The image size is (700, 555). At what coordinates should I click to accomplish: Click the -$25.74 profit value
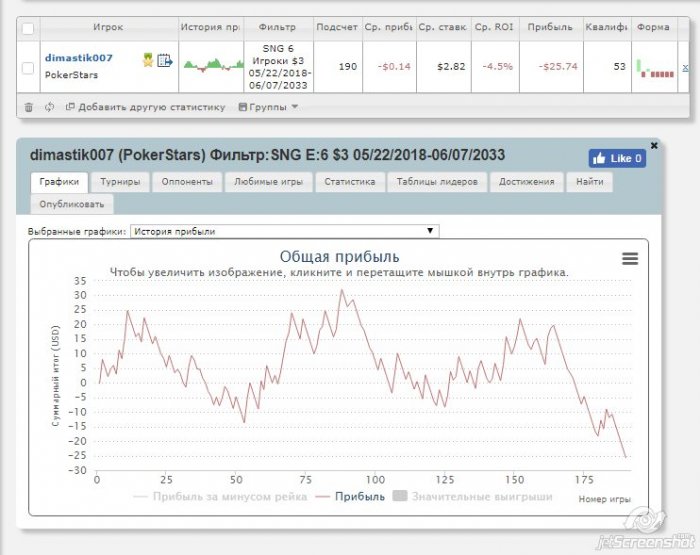tap(558, 67)
